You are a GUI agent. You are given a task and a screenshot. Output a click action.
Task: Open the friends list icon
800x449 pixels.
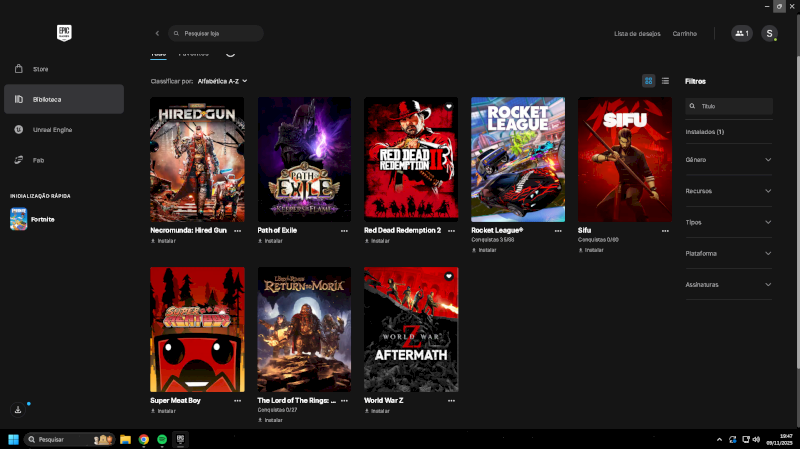click(x=741, y=33)
